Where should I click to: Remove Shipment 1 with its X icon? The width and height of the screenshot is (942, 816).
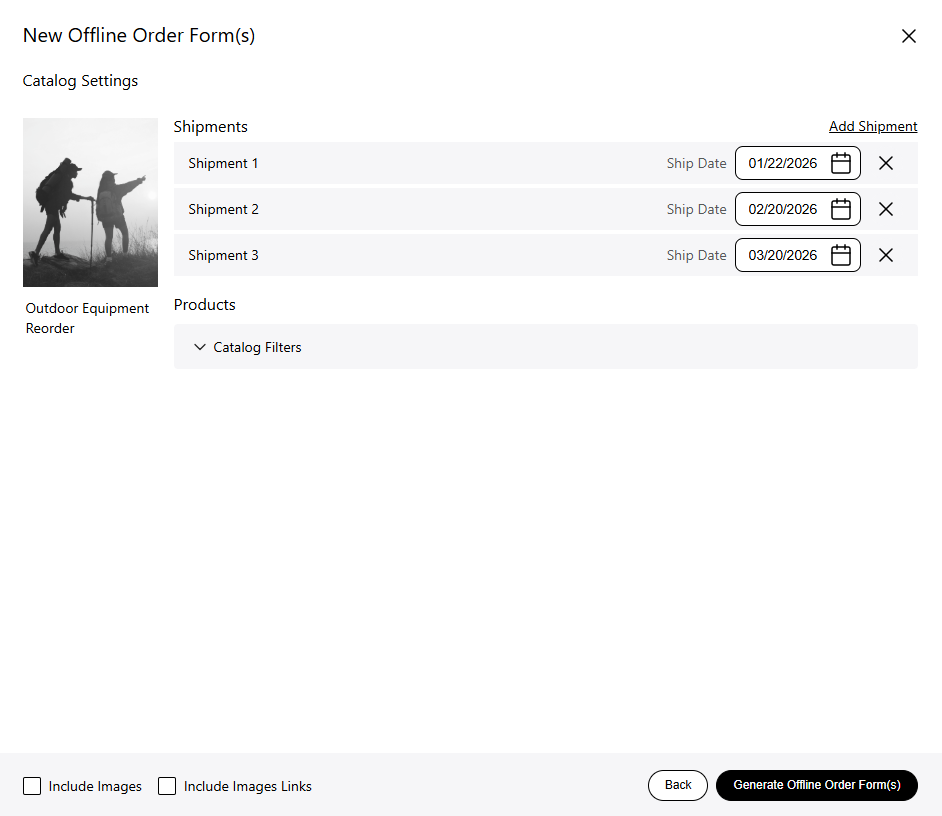coord(886,163)
